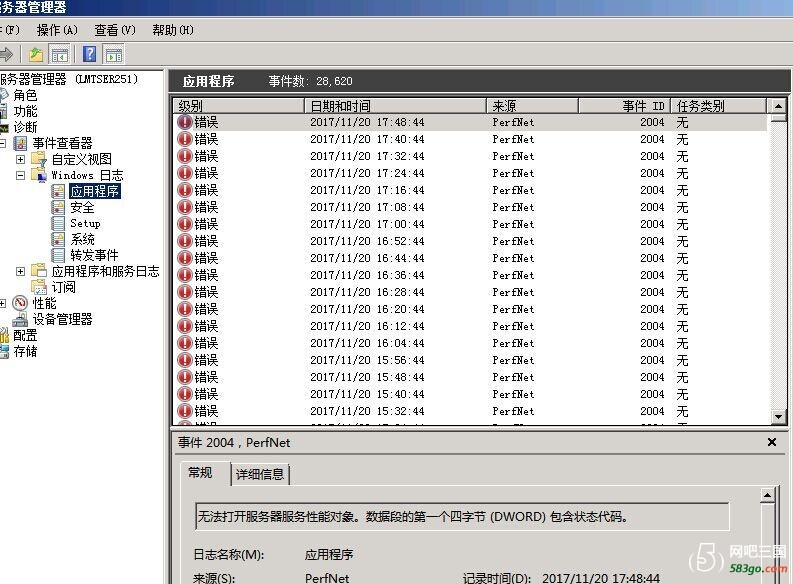Screen dimensions: 793x584
Task: Click the 设备管理器 icon
Action: point(20,319)
